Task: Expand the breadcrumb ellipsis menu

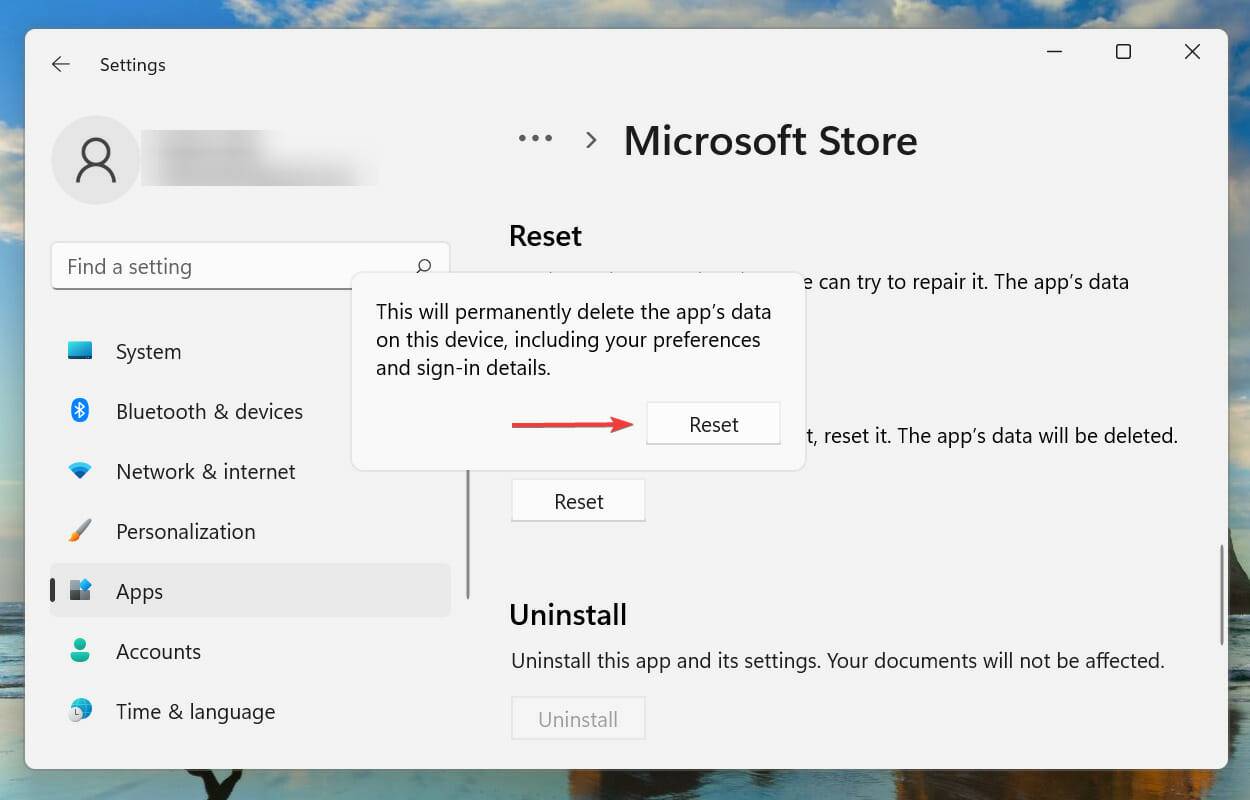Action: tap(535, 140)
